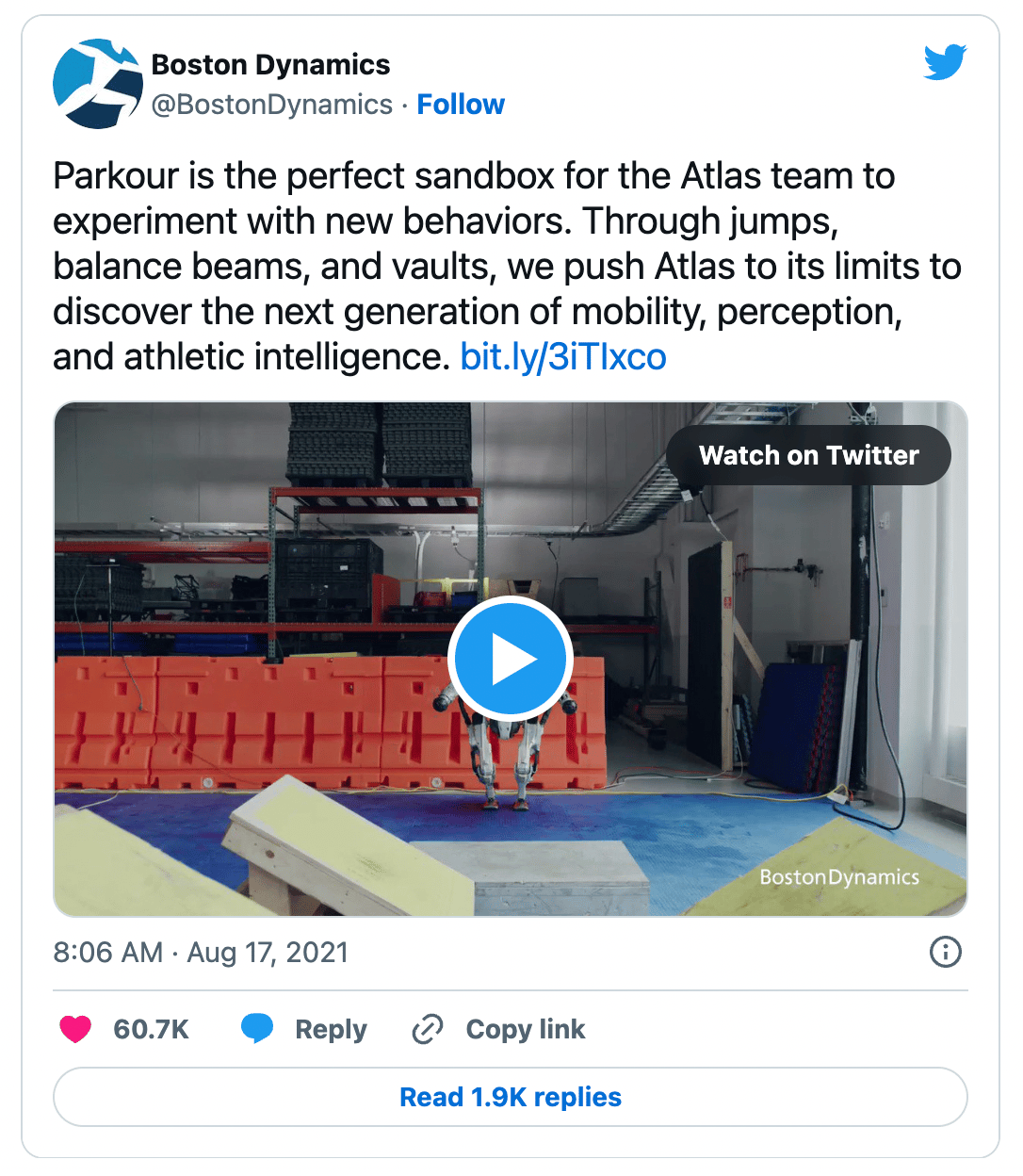Open the Twitter bird logo

pyautogui.click(x=945, y=62)
